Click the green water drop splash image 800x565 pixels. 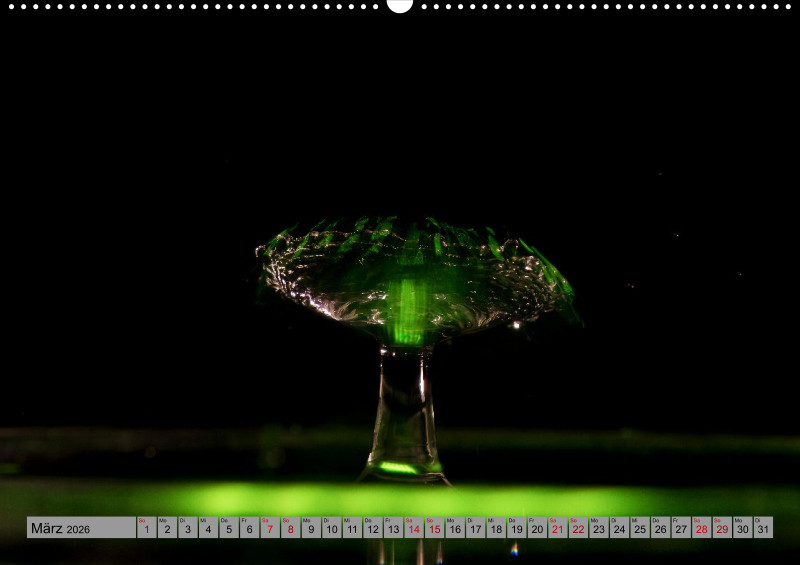(410, 300)
